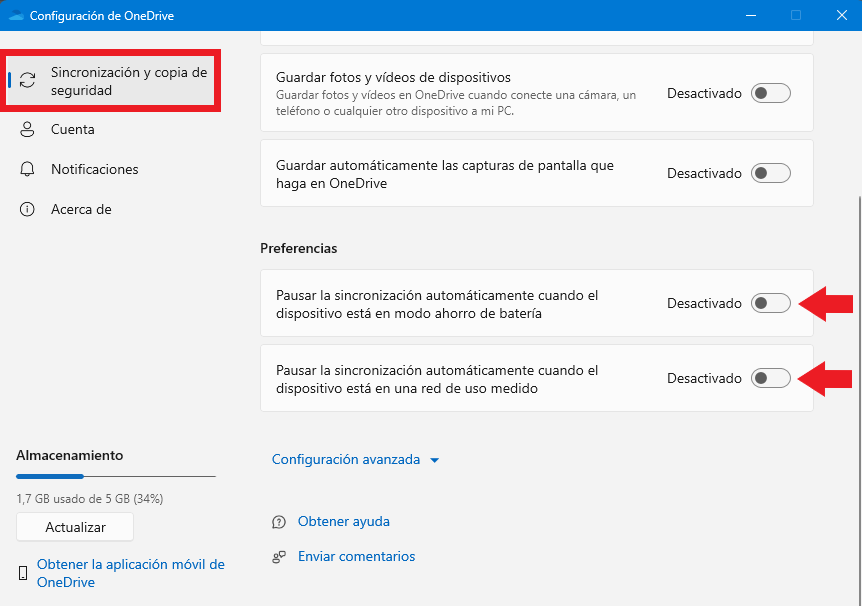Screen dimensions: 862x606
Task: Click the OneDrive cloud icon in title bar
Action: tap(16, 15)
